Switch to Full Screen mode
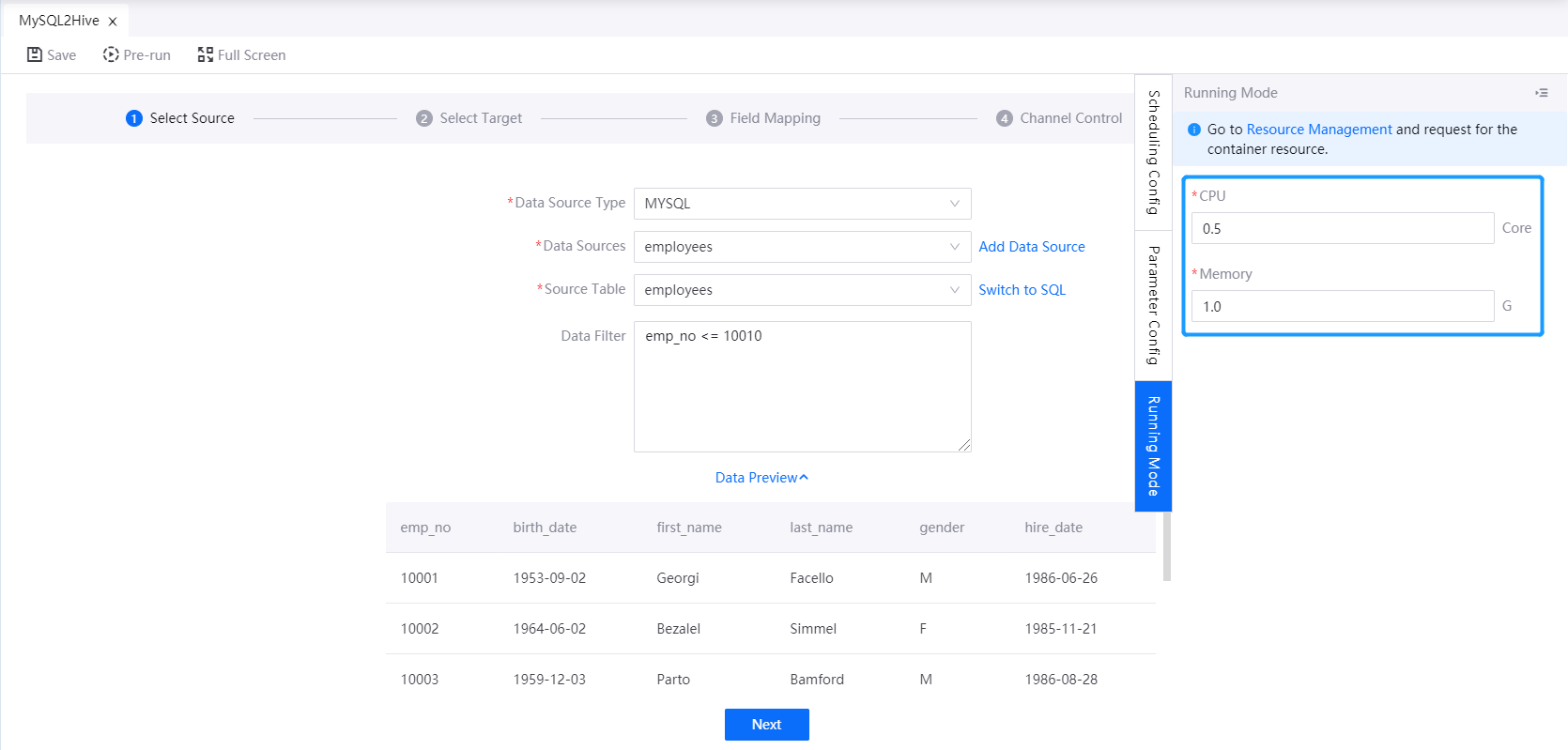 (241, 55)
